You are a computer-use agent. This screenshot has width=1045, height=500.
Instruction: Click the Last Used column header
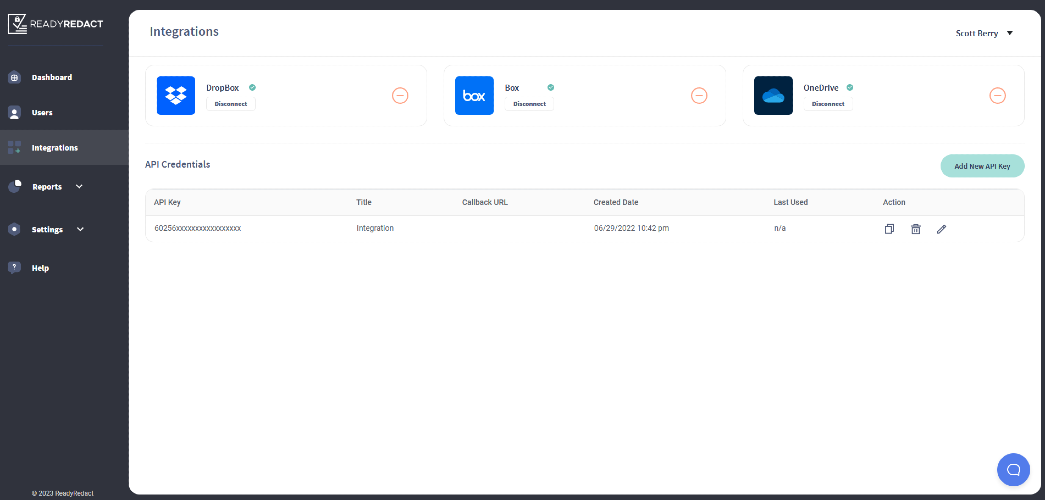click(791, 202)
